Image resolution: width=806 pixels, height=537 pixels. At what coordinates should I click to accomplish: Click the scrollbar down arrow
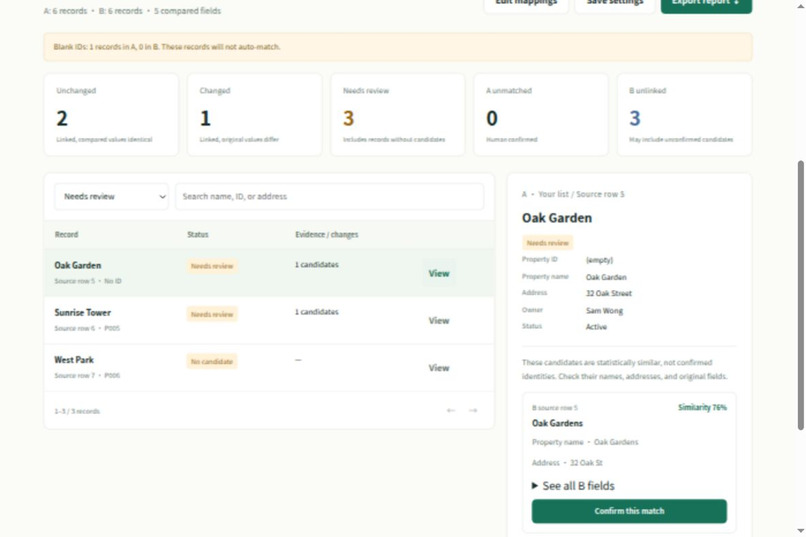pos(800,531)
